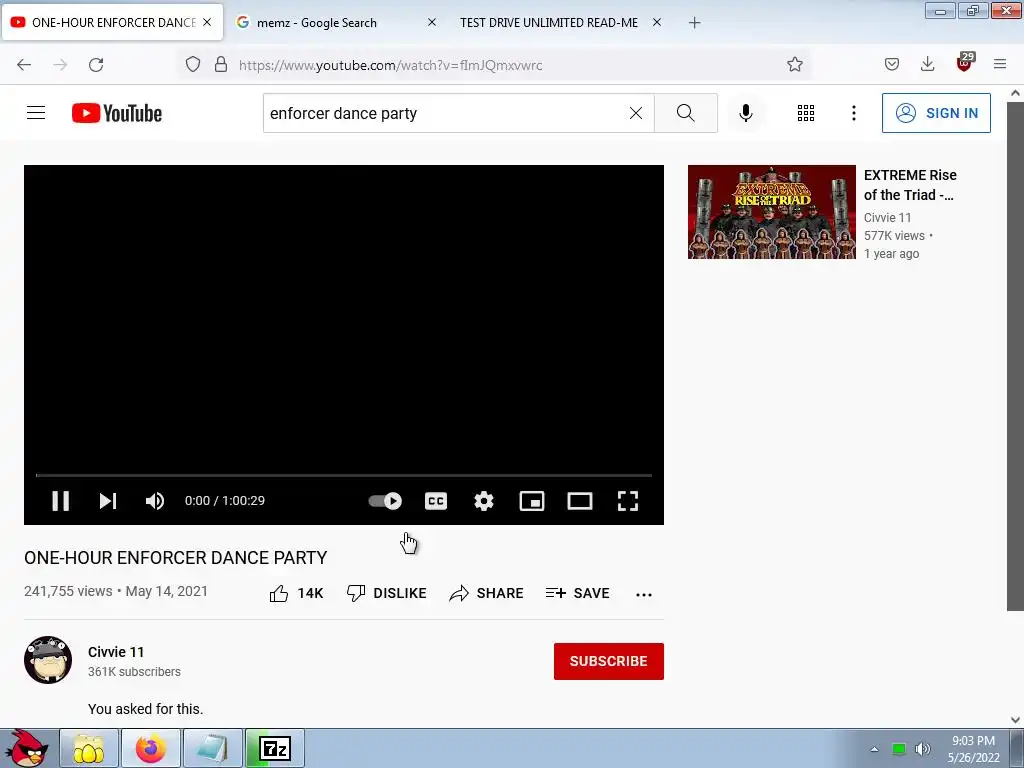Open the tracking protection shield
The height and width of the screenshot is (768, 1024).
pos(193,64)
